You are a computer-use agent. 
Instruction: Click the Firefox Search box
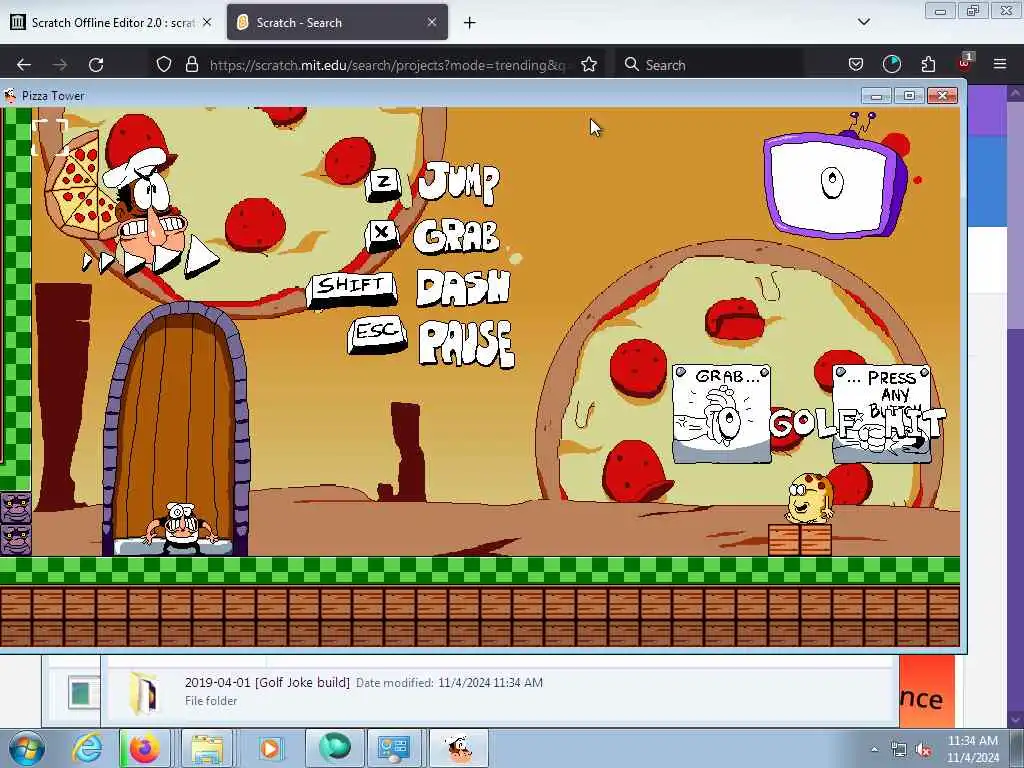tap(709, 65)
